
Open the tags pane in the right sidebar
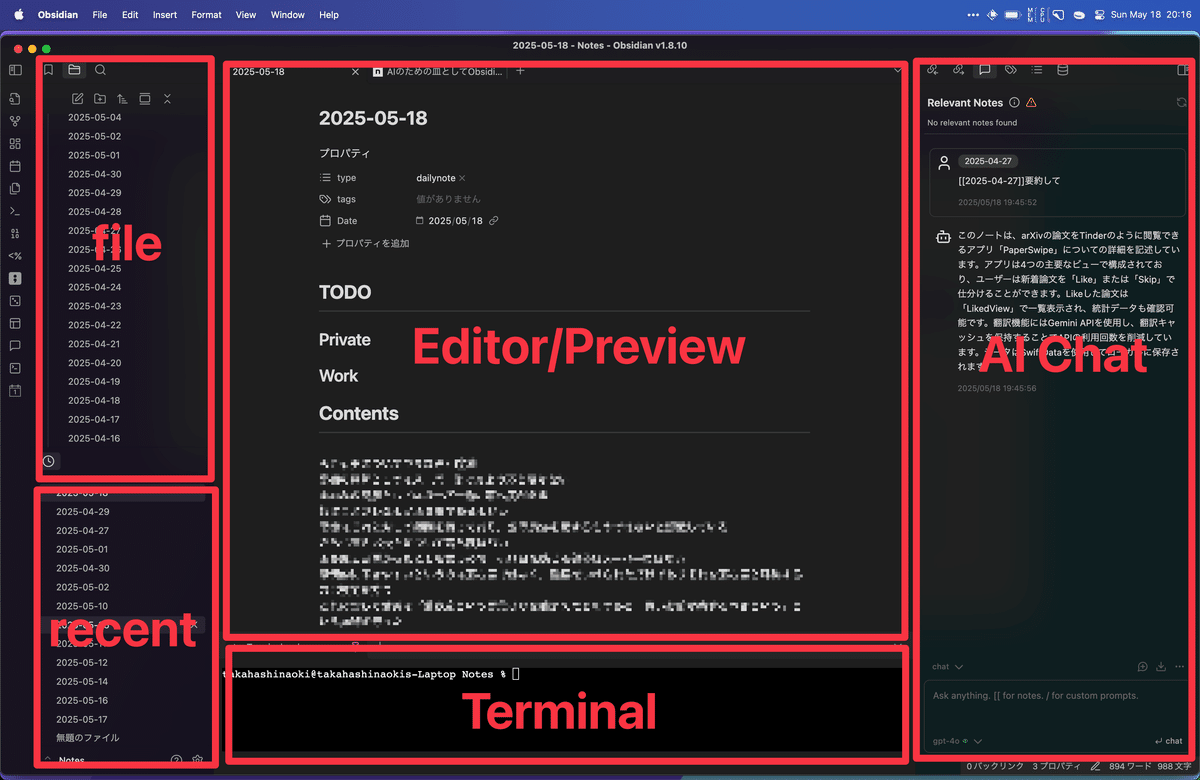[1010, 70]
